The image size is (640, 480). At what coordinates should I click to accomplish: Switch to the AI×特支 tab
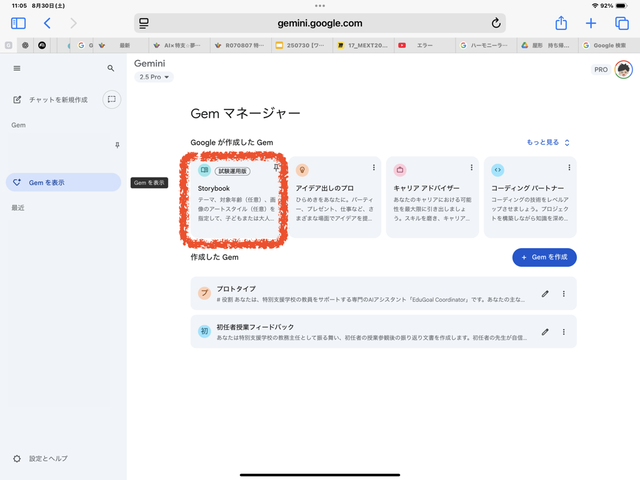pos(179,45)
